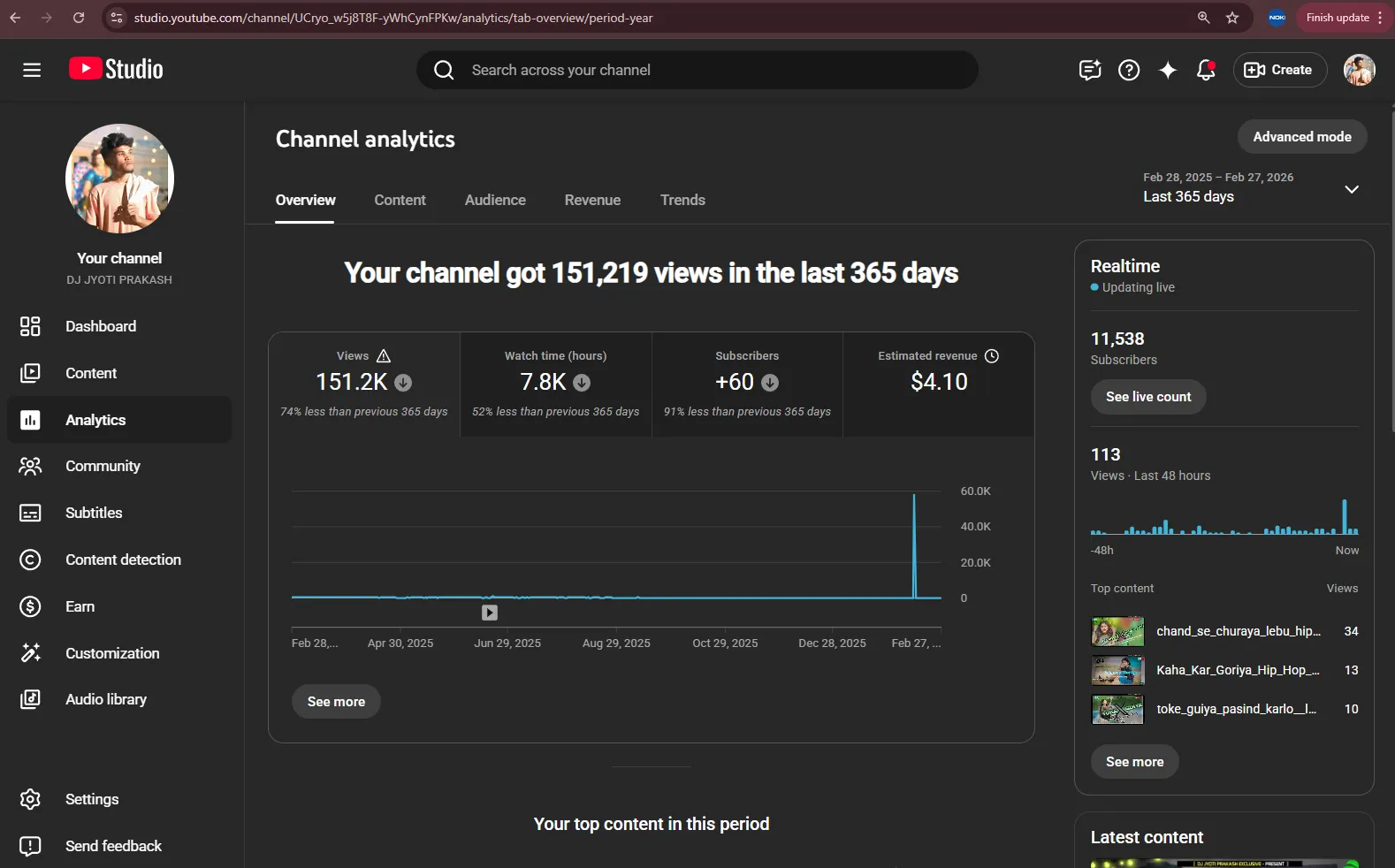Open the comments feedback icon in the header
The width and height of the screenshot is (1395, 868).
[1090, 70]
